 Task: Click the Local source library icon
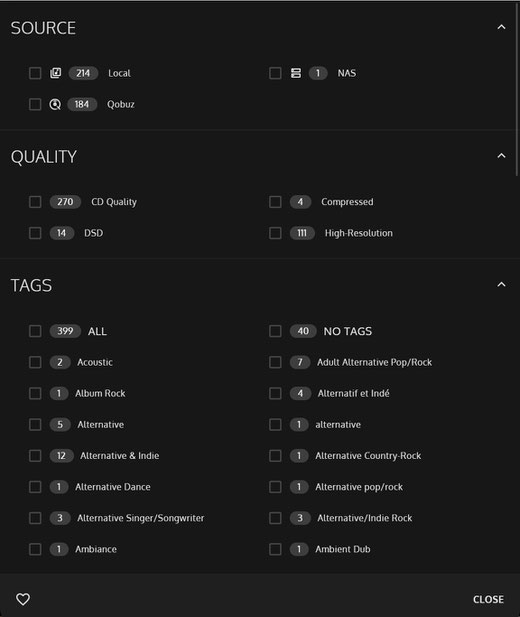(56, 73)
